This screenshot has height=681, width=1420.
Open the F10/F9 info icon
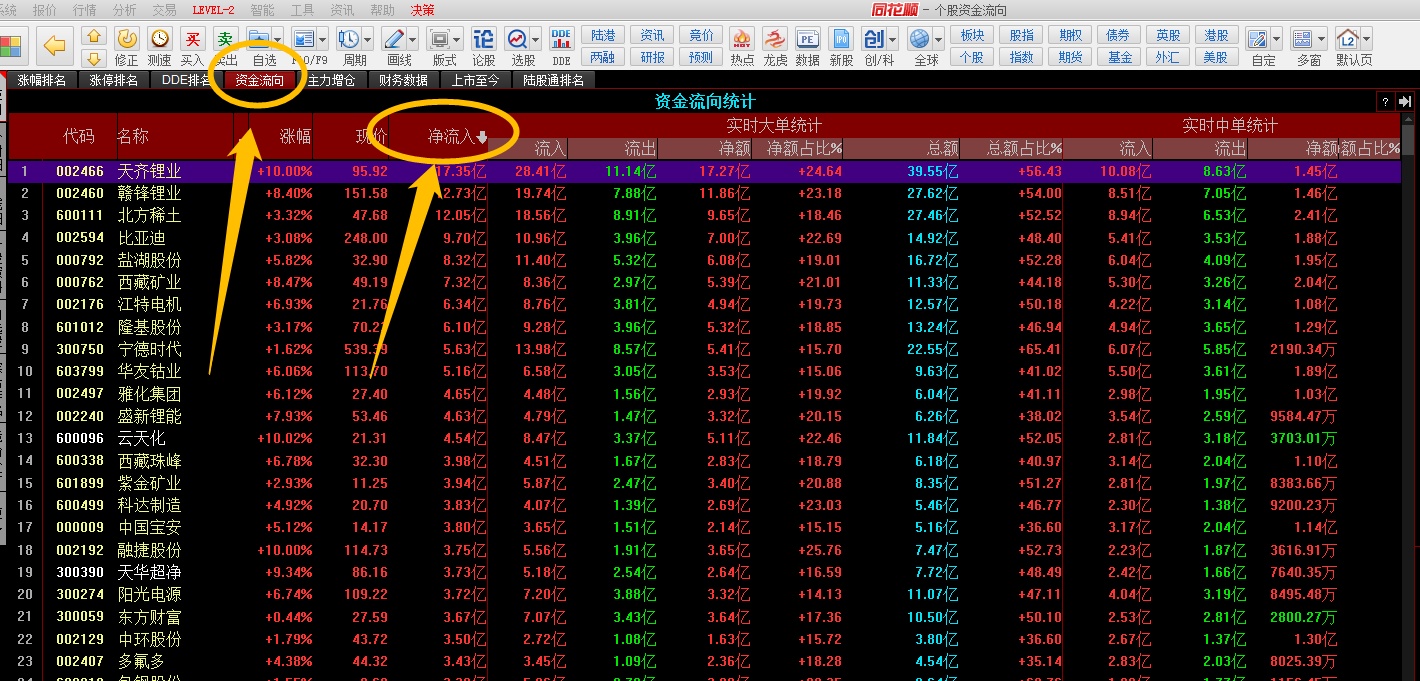click(x=304, y=38)
